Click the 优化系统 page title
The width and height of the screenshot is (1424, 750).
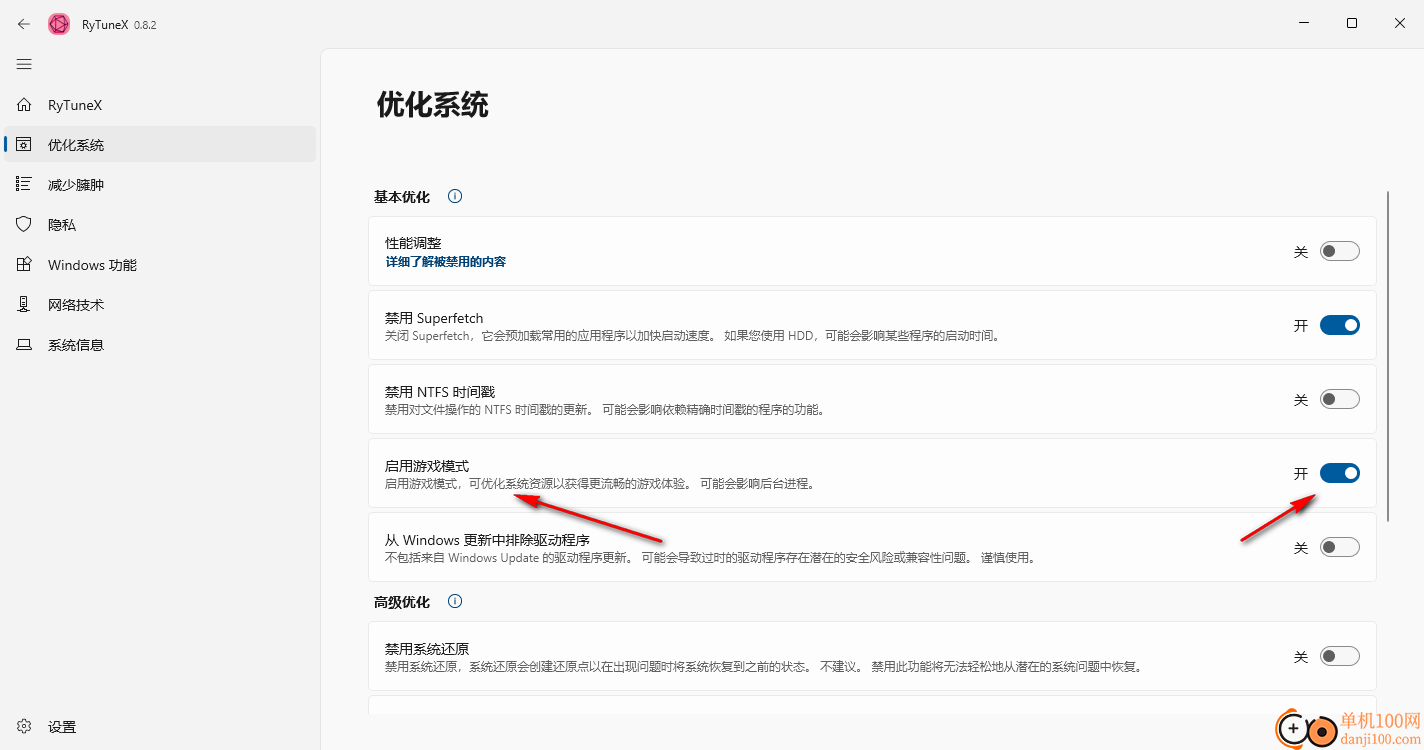(x=432, y=104)
